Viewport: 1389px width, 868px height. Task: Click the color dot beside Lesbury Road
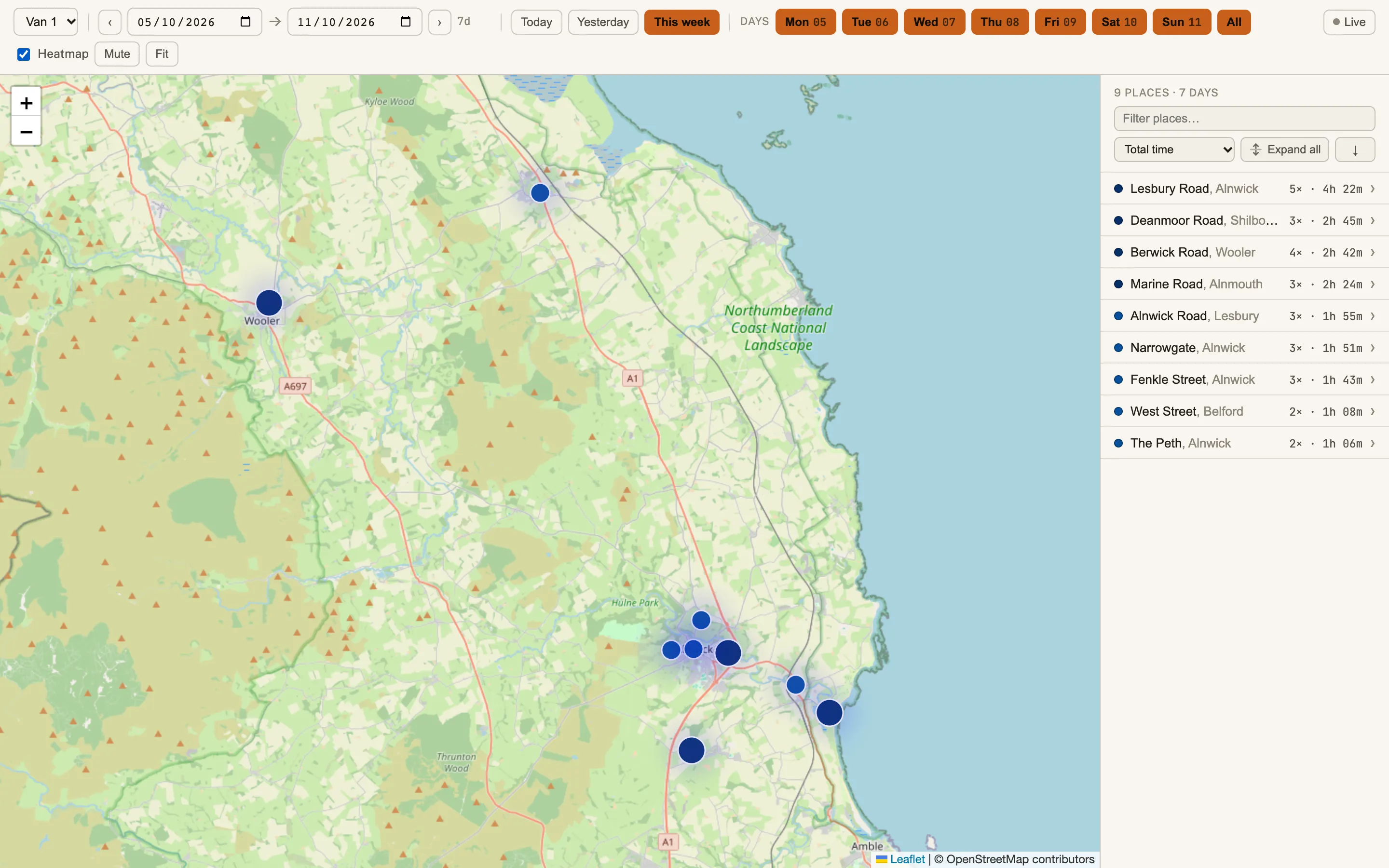[x=1118, y=189]
